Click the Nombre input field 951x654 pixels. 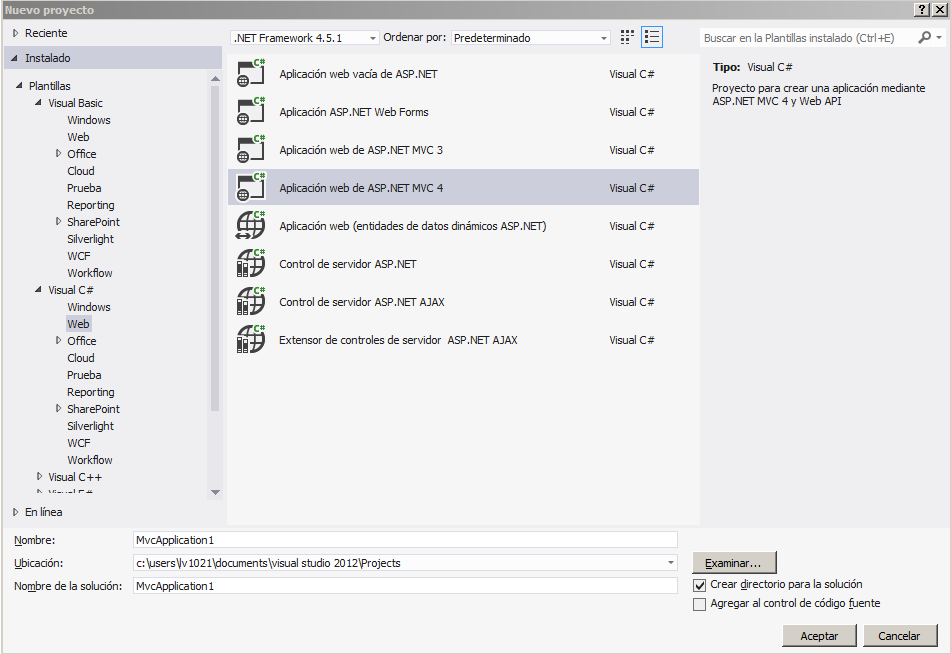coord(405,540)
